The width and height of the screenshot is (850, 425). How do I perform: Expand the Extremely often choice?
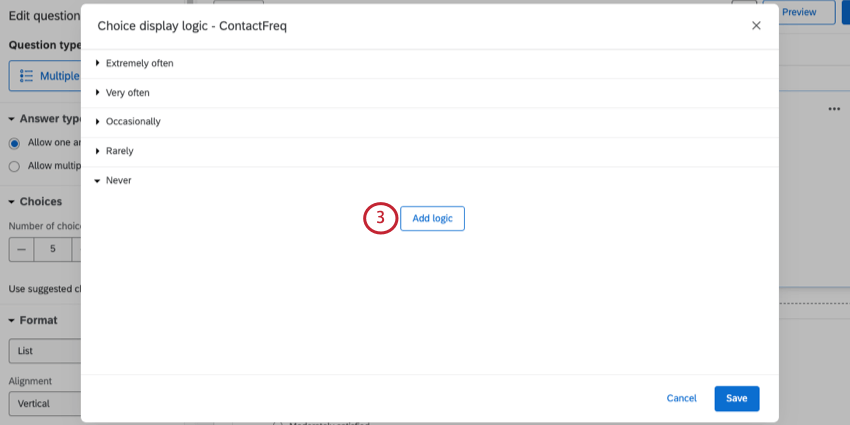coord(98,63)
